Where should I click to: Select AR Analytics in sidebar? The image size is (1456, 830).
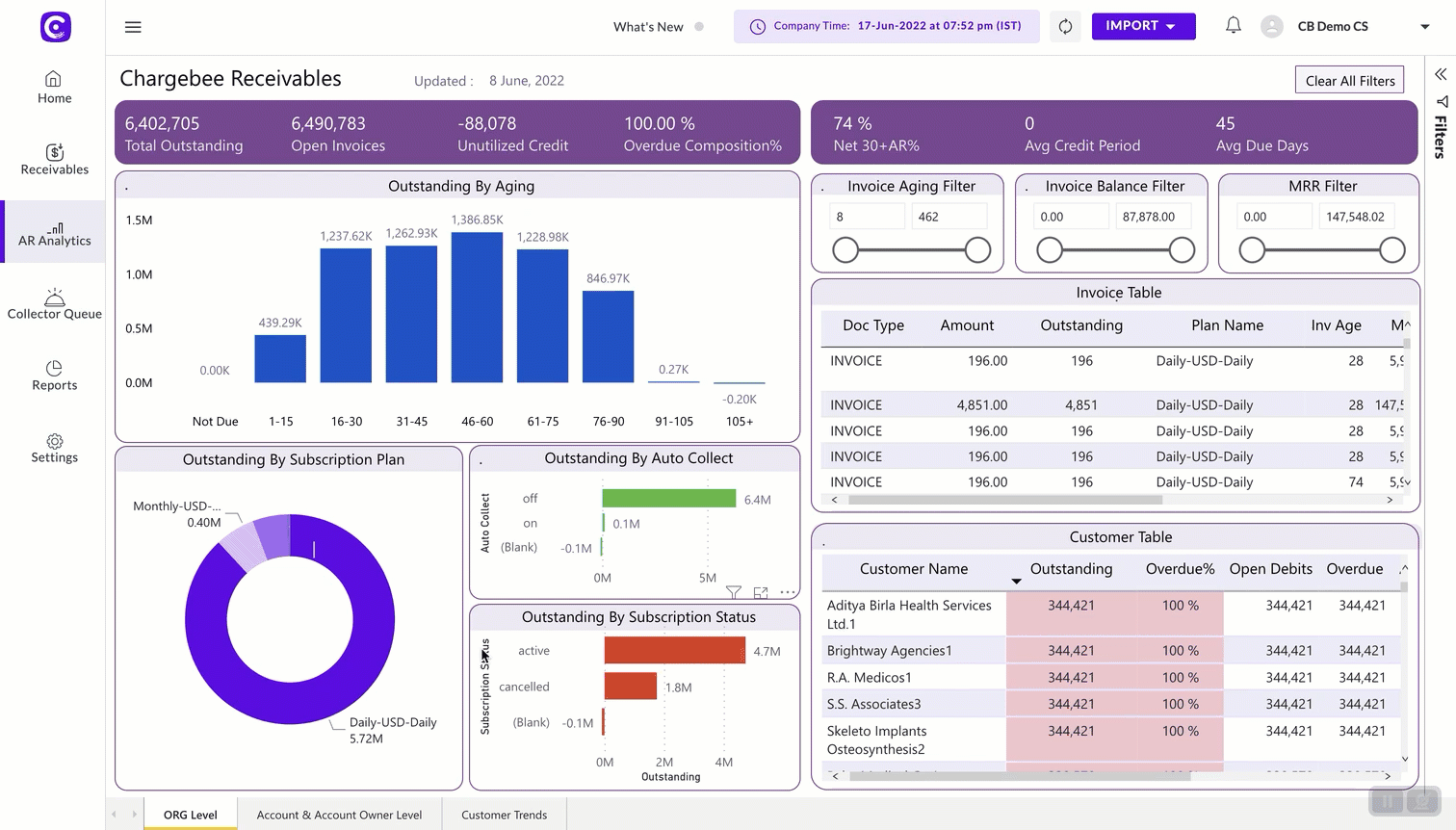click(54, 234)
